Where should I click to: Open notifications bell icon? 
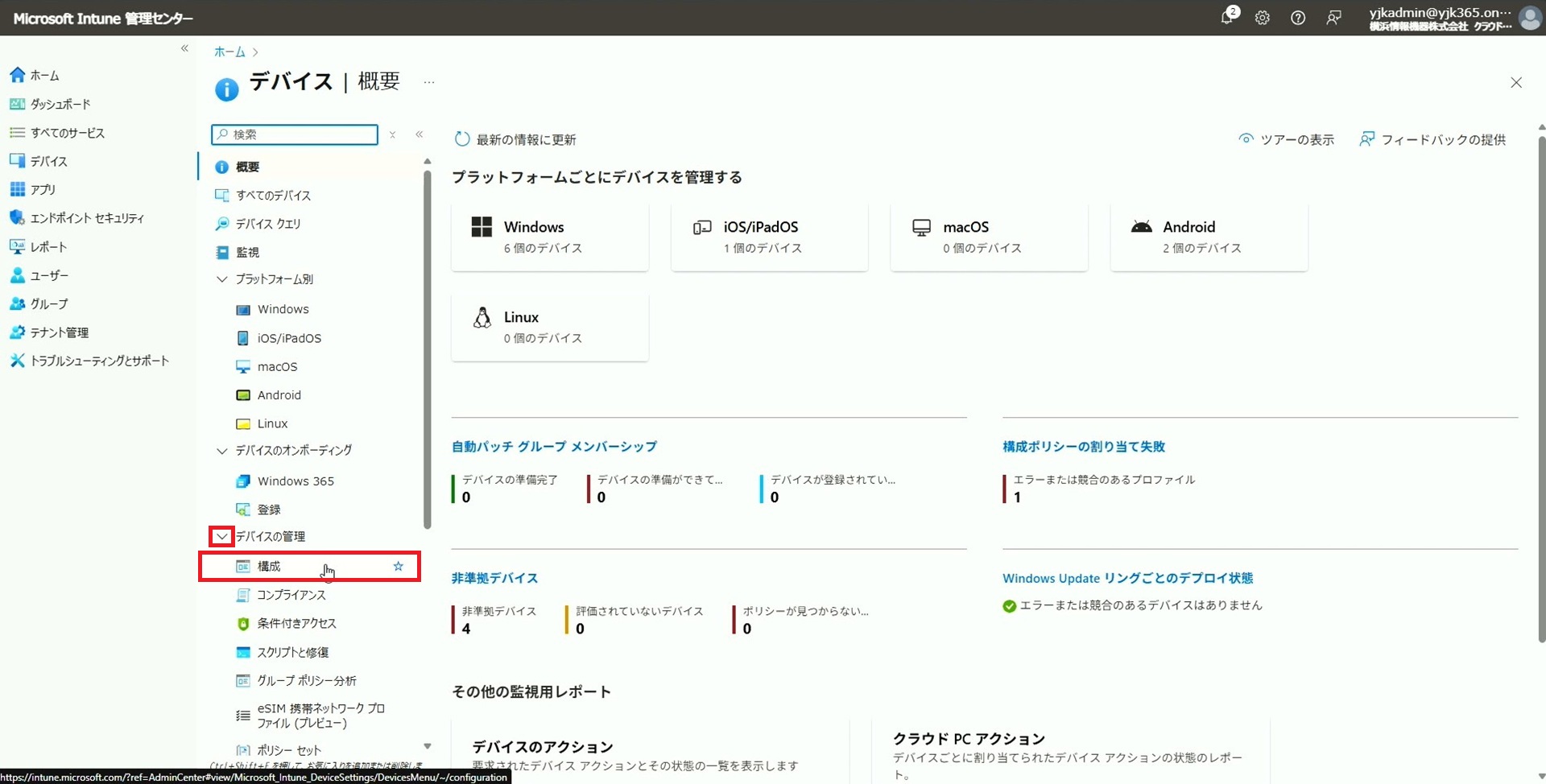pyautogui.click(x=1227, y=18)
